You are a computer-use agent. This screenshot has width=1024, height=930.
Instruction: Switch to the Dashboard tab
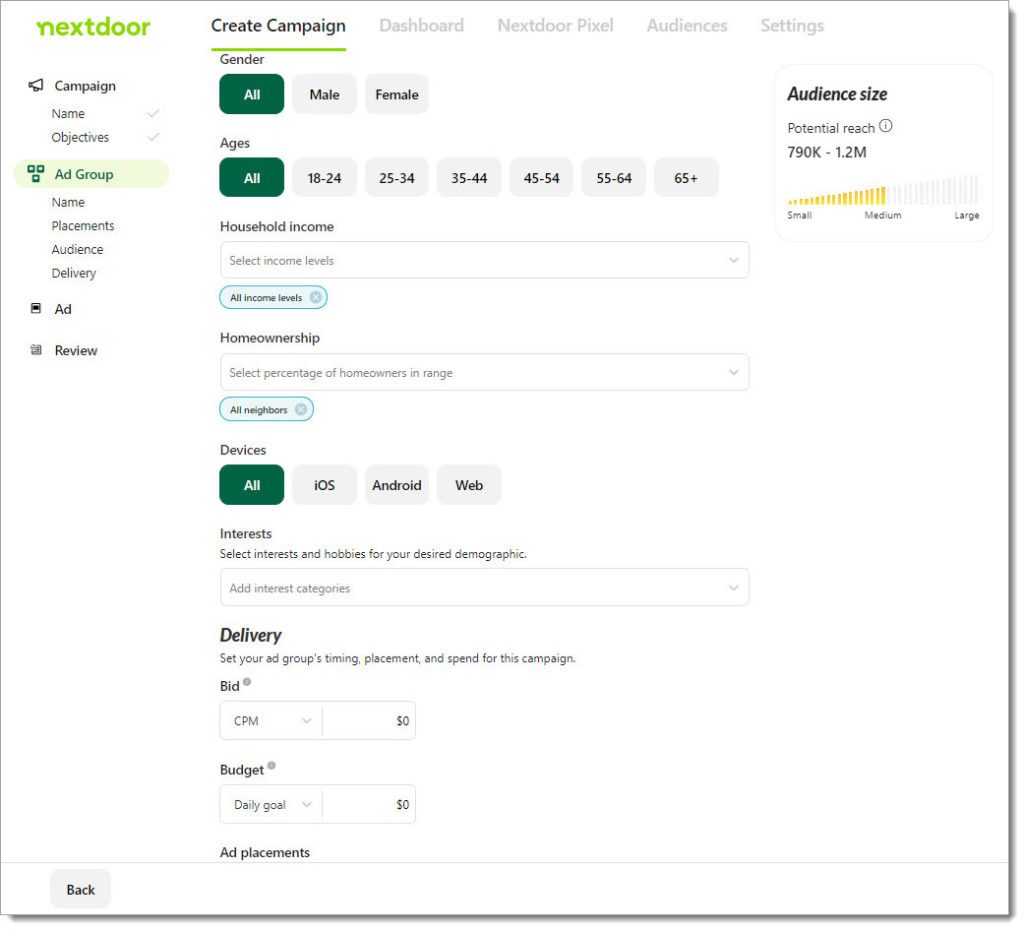(421, 26)
